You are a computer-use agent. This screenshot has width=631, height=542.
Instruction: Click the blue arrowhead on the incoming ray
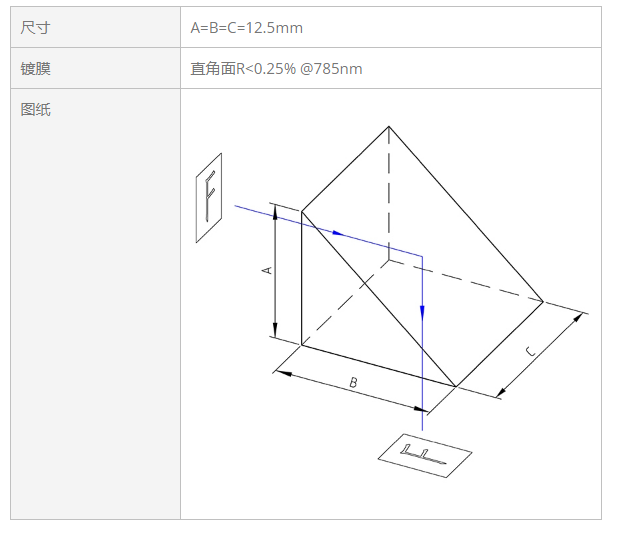(338, 233)
